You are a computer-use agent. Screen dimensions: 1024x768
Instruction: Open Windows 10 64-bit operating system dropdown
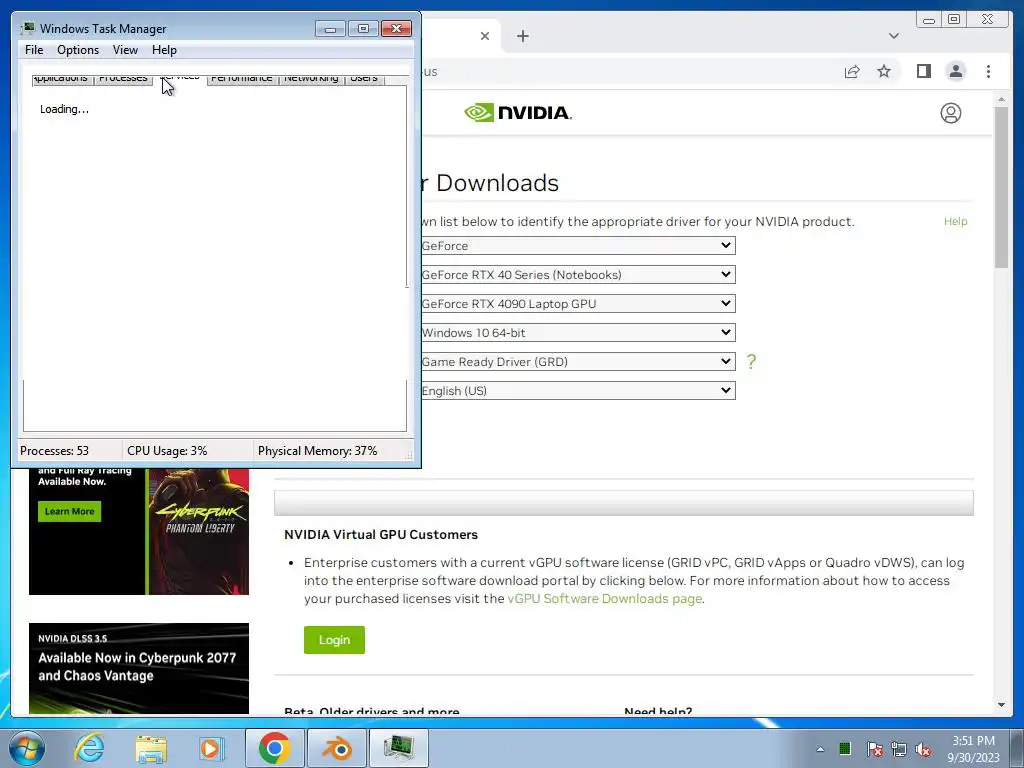(578, 332)
